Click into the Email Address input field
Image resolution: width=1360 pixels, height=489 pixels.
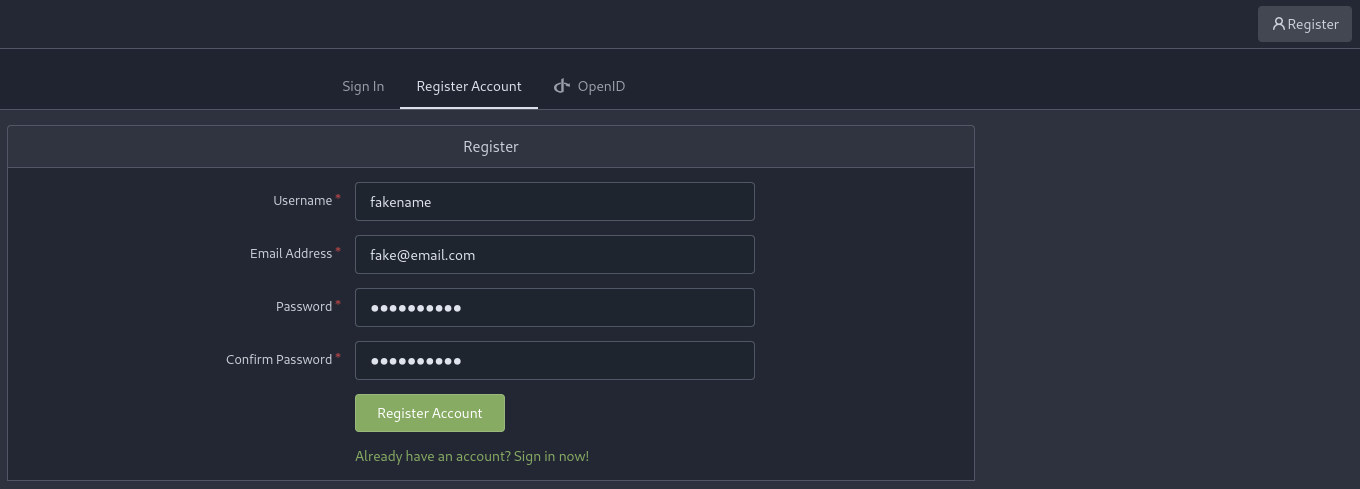pos(554,254)
